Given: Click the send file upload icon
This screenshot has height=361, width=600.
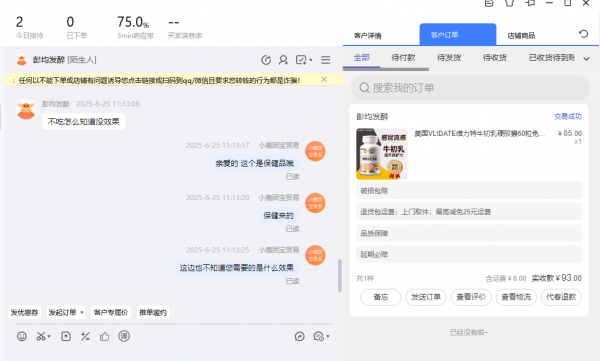Looking at the screenshot, I should [66, 336].
